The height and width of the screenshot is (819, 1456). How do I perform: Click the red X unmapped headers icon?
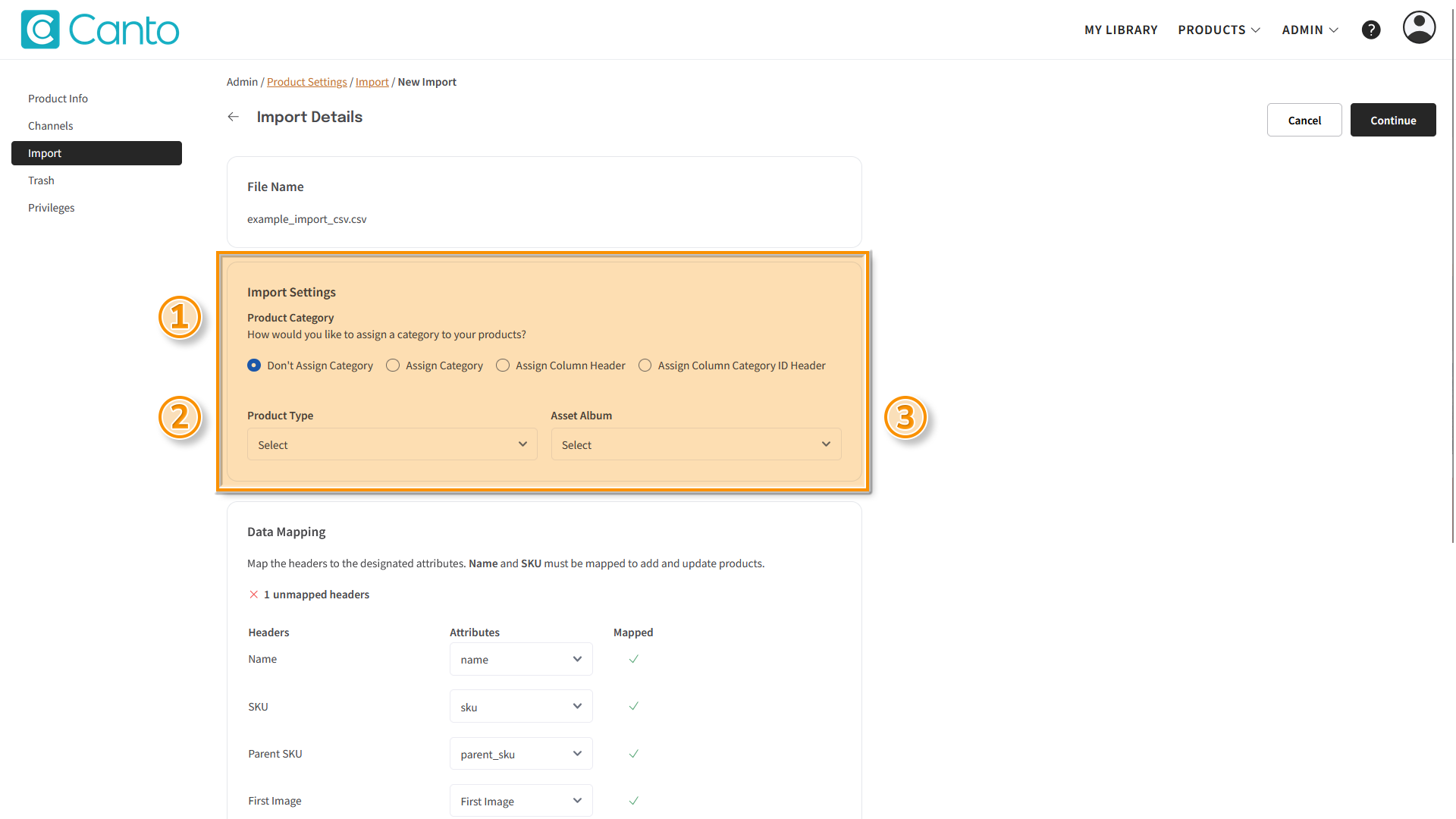click(254, 595)
